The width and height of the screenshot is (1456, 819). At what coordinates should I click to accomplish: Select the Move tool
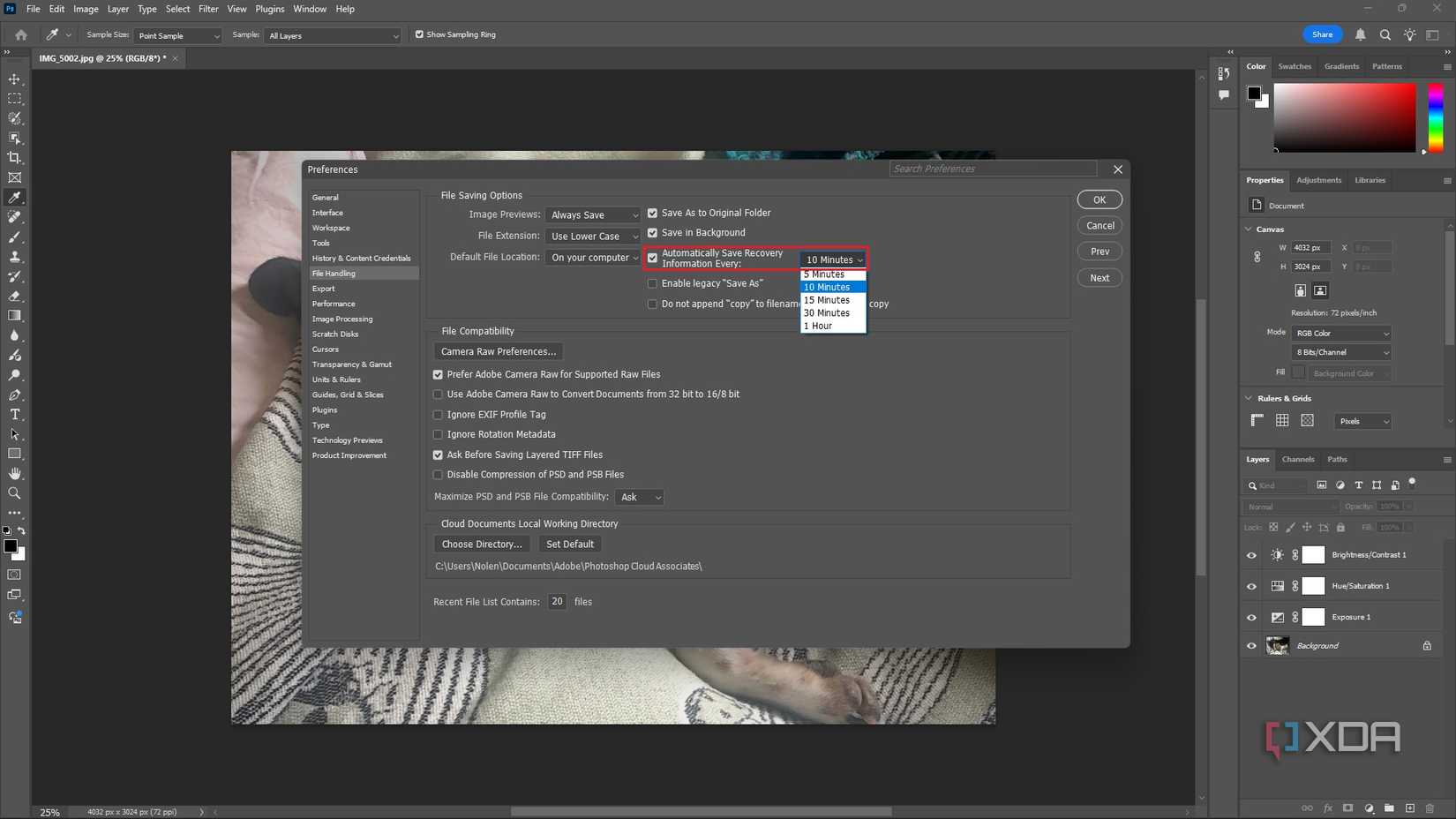point(14,79)
